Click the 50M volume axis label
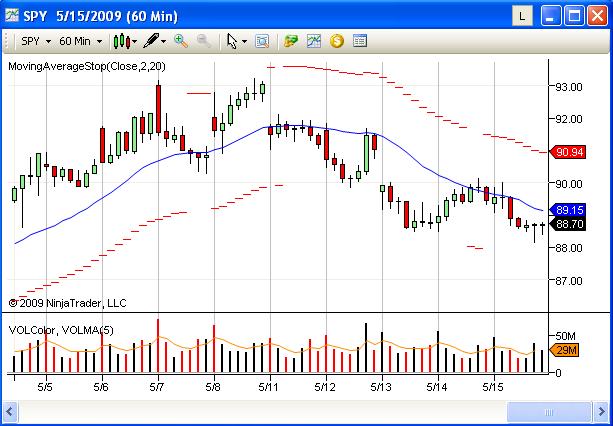The image size is (613, 426). (x=565, y=336)
